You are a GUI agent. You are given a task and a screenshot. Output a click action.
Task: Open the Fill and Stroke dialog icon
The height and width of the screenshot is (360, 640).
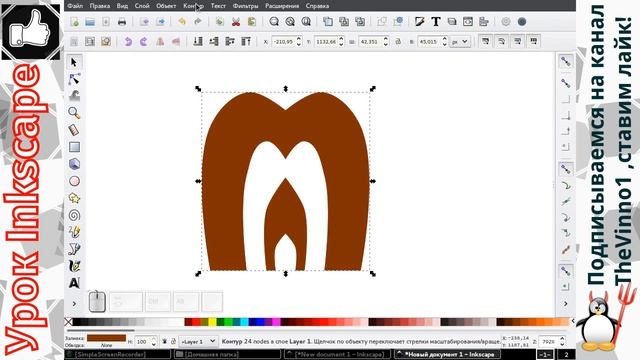point(420,22)
